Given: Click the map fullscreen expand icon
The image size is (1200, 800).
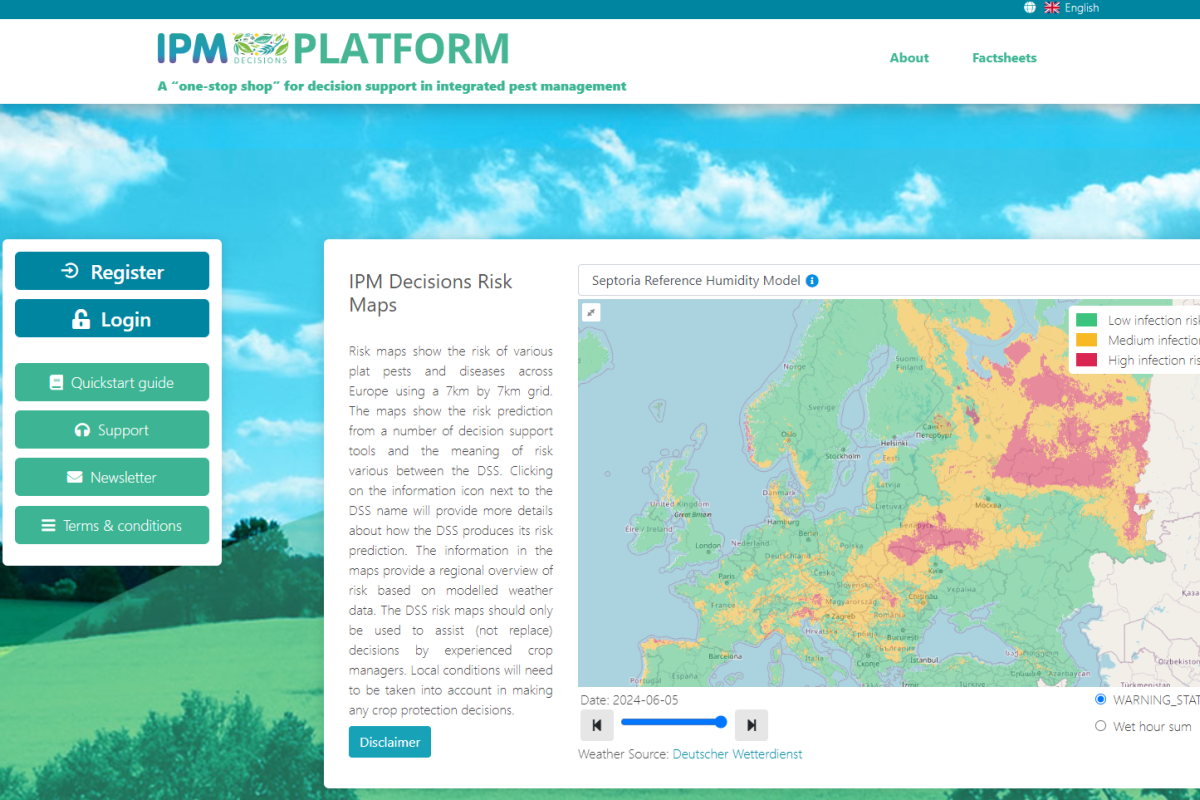Looking at the screenshot, I should click(x=591, y=312).
